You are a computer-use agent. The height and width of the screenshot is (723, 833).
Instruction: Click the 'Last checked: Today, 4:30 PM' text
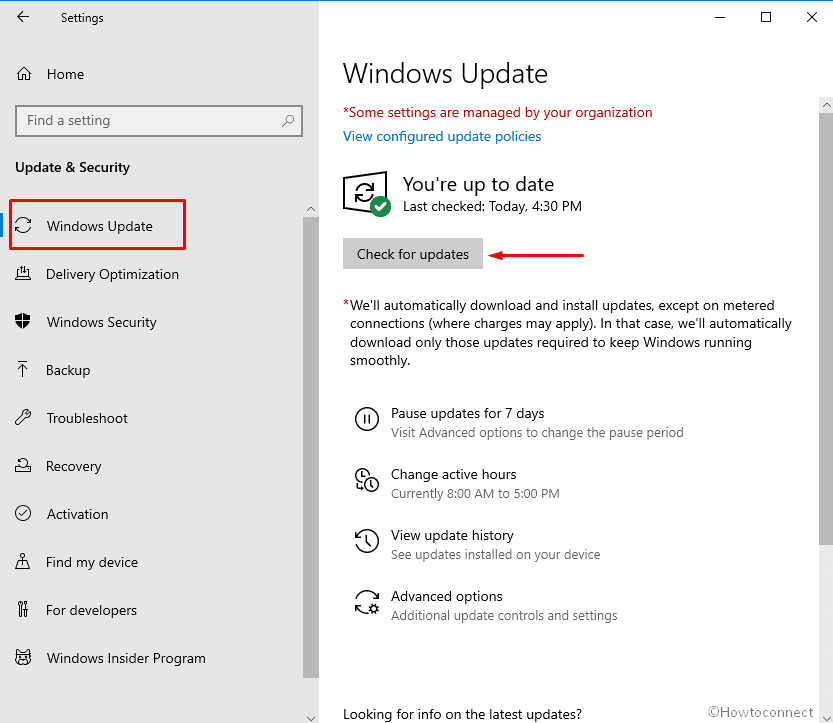[x=492, y=206]
